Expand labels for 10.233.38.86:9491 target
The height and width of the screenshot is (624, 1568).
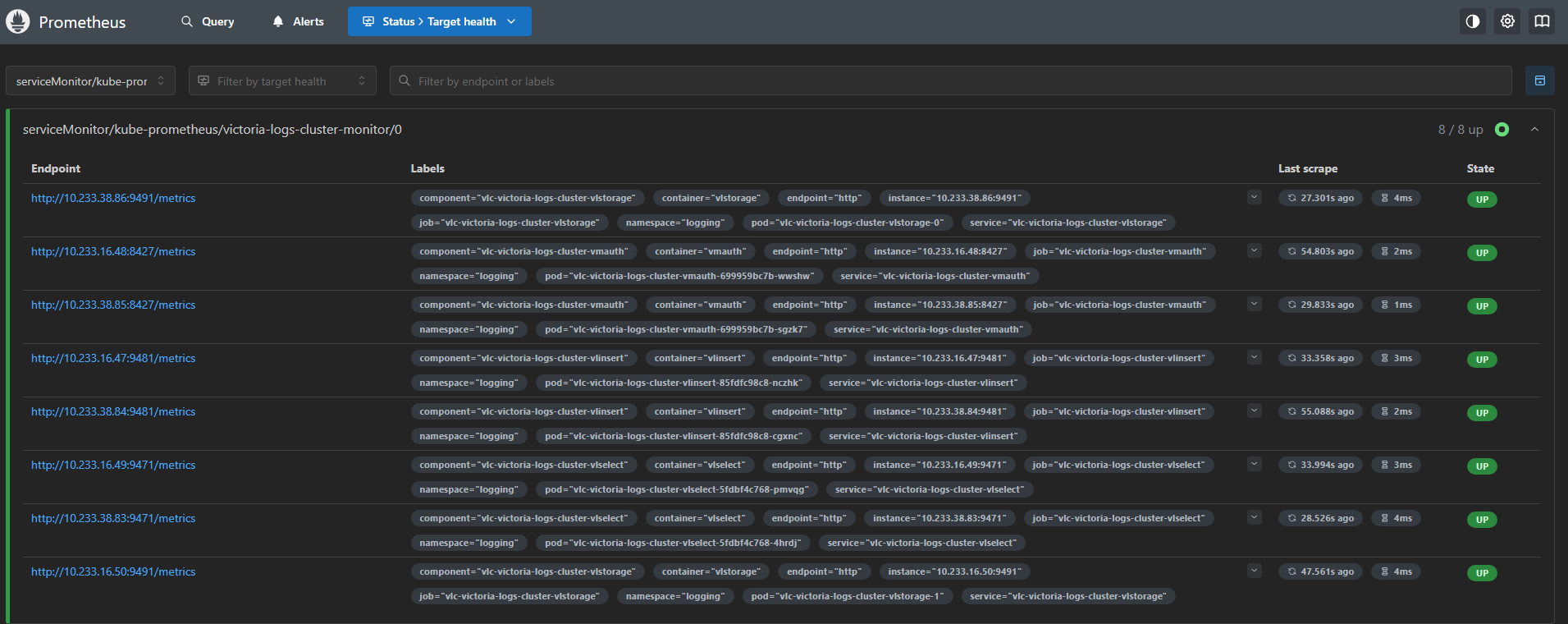click(x=1254, y=197)
